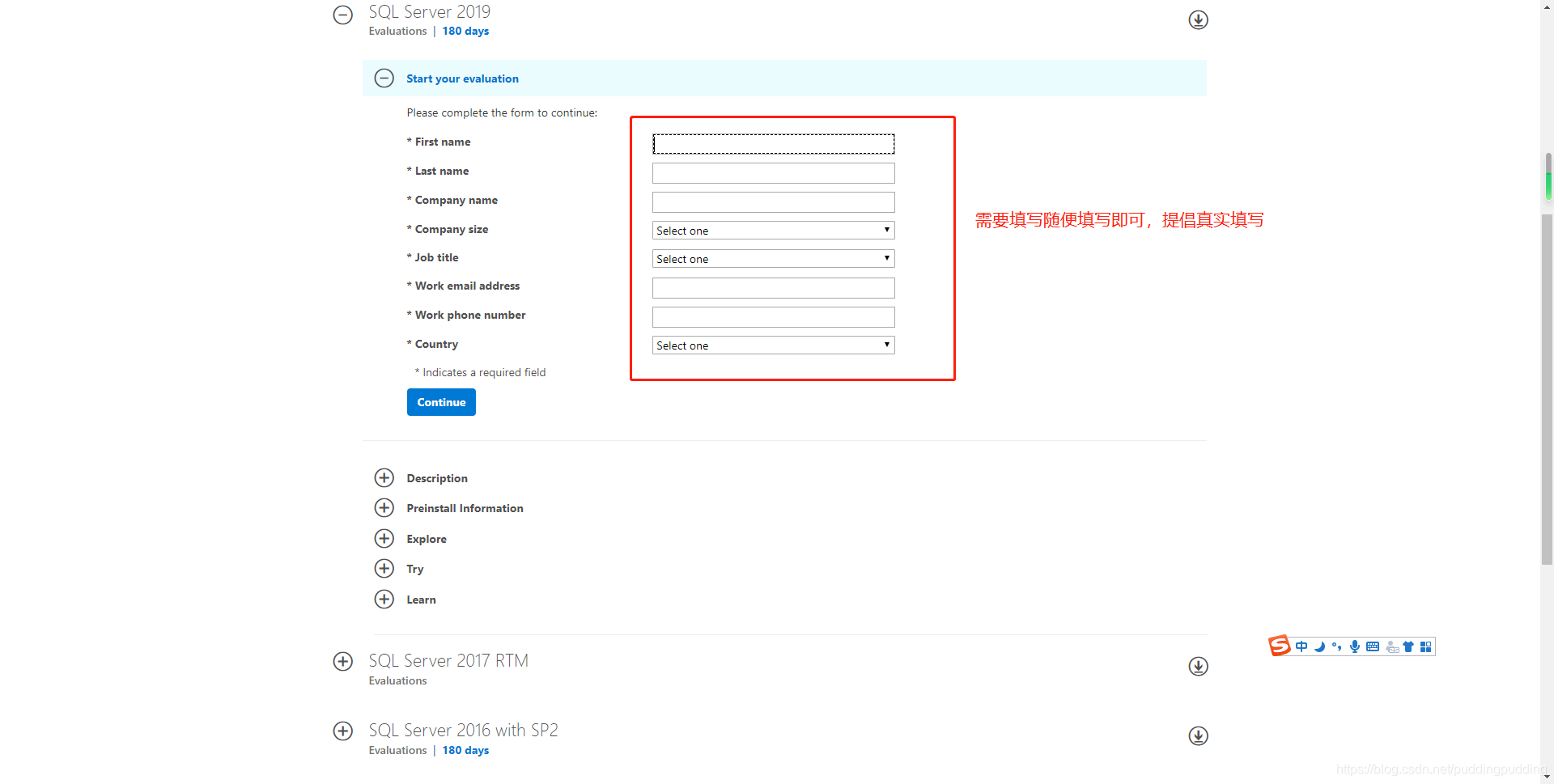Click the Continue button
This screenshot has height=784, width=1554.
[x=441, y=402]
